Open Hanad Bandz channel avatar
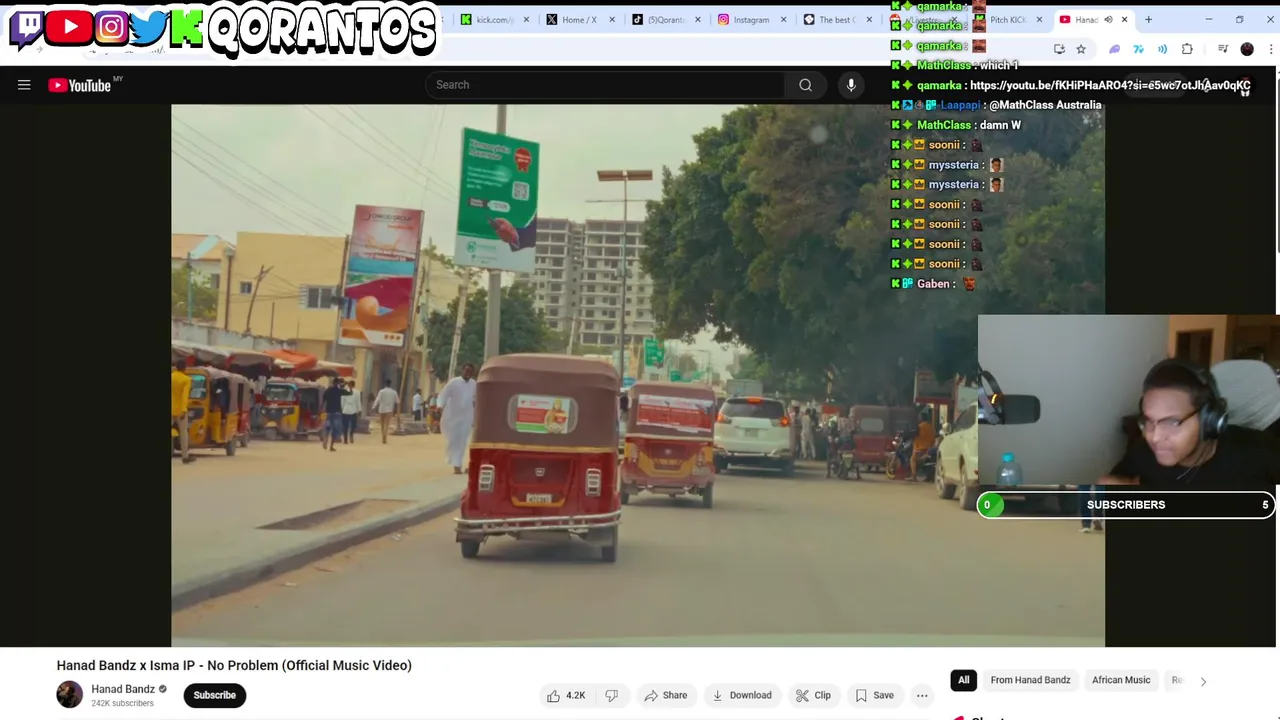1280x720 pixels. pyautogui.click(x=69, y=695)
